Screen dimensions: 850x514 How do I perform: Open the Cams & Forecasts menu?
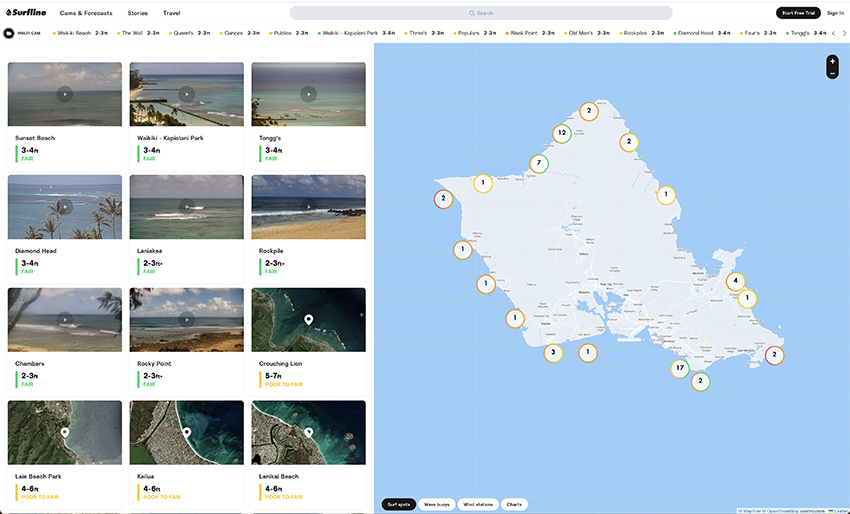point(86,13)
